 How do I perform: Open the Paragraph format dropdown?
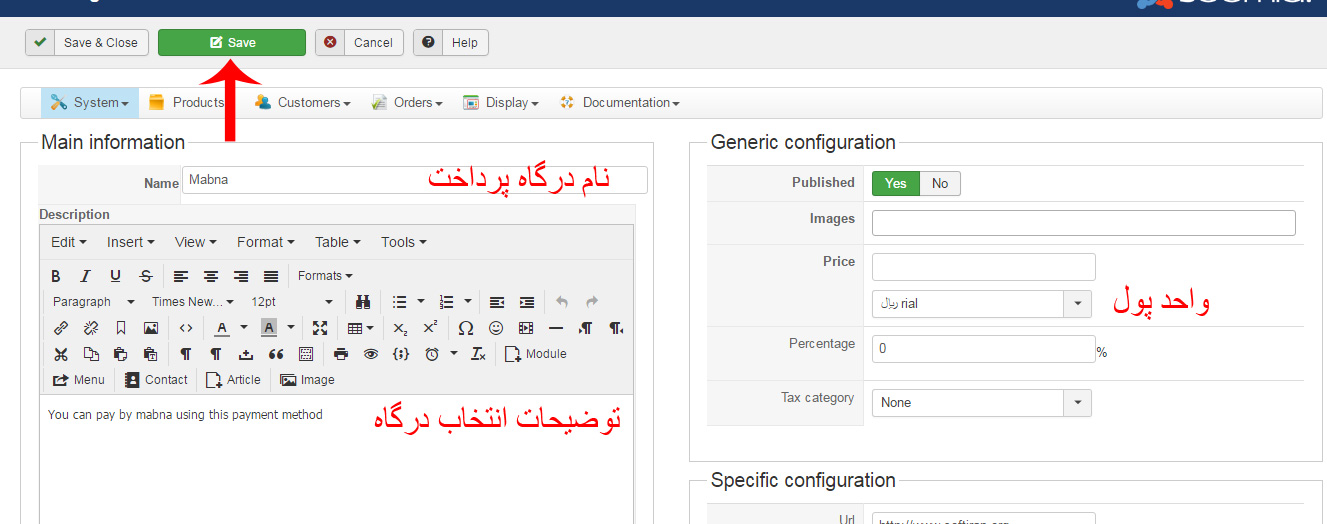(x=94, y=302)
